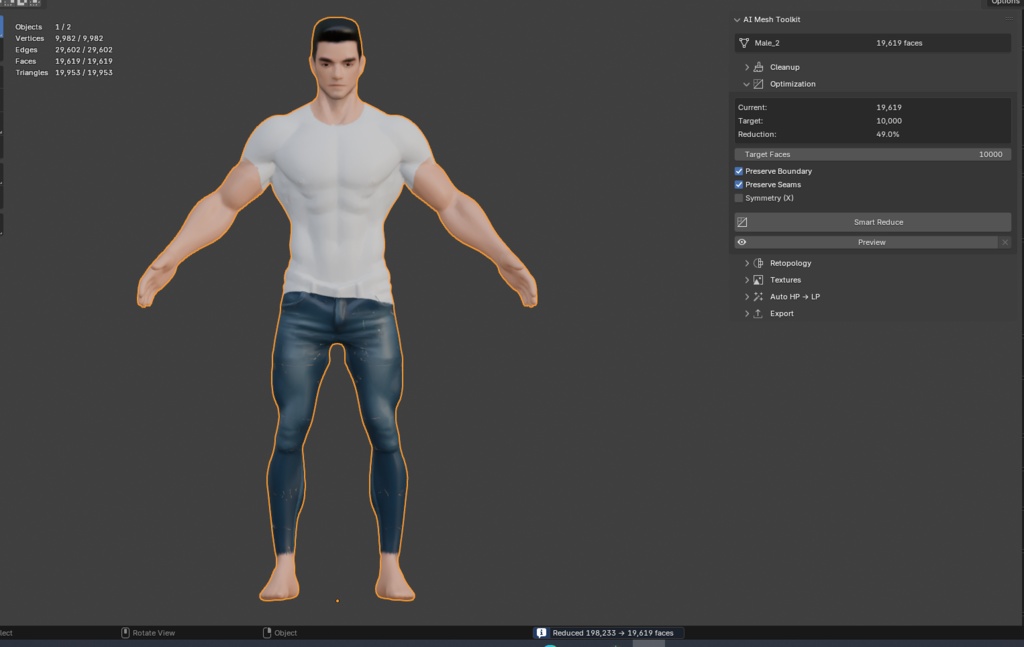Click the Object mouse icon in status bar
The image size is (1024, 647).
tap(267, 633)
